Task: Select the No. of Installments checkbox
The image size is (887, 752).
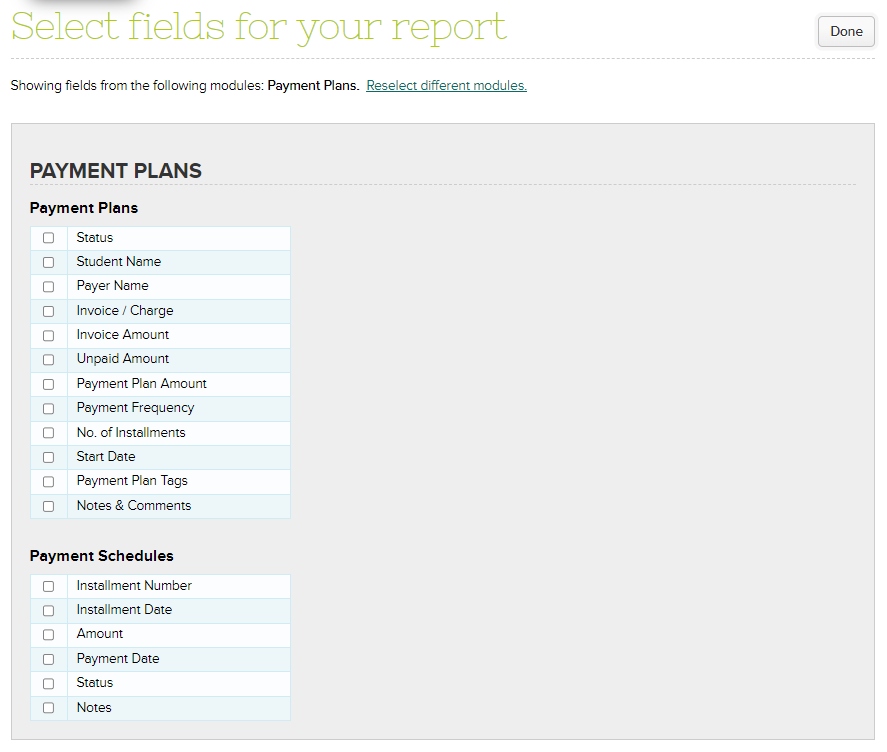Action: click(x=48, y=433)
